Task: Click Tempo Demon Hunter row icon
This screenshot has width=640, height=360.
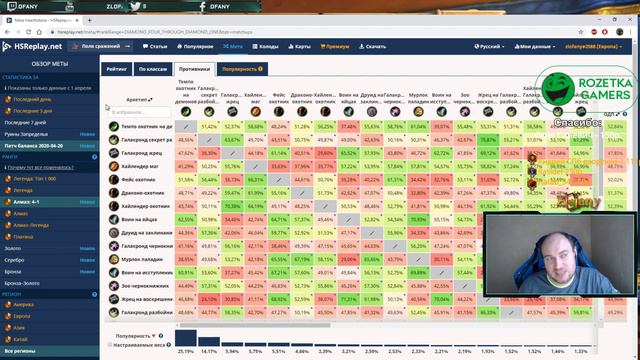Action: point(113,127)
